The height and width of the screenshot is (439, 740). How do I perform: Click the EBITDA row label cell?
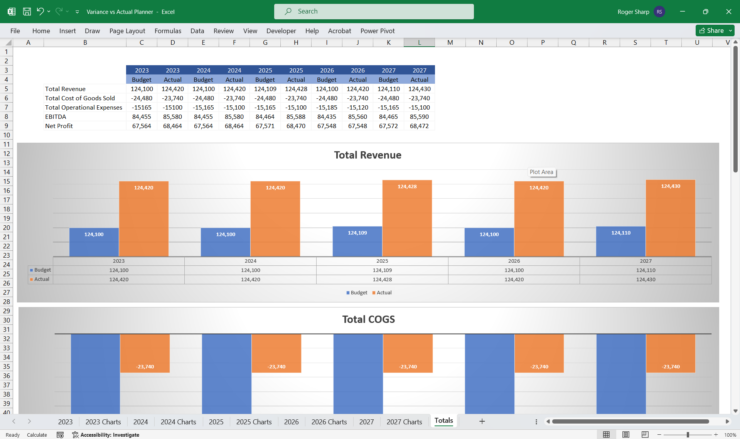85,117
